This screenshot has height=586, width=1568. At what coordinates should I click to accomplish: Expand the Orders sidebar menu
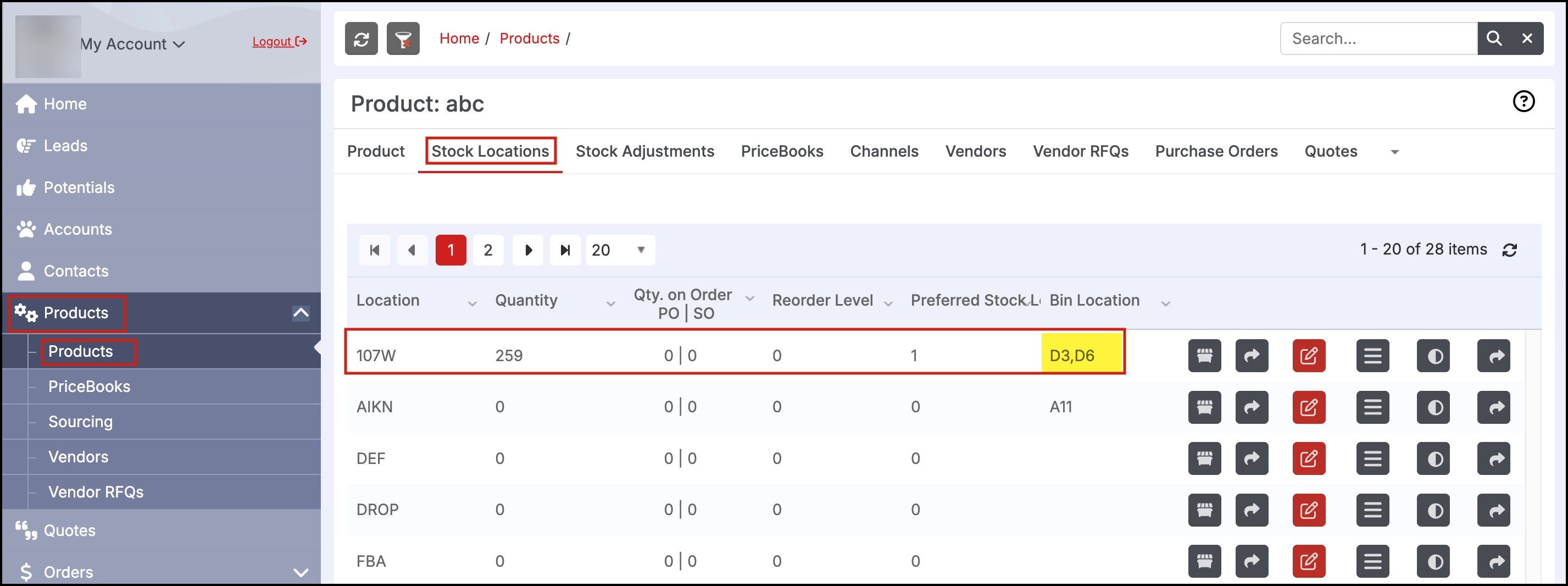[301, 573]
